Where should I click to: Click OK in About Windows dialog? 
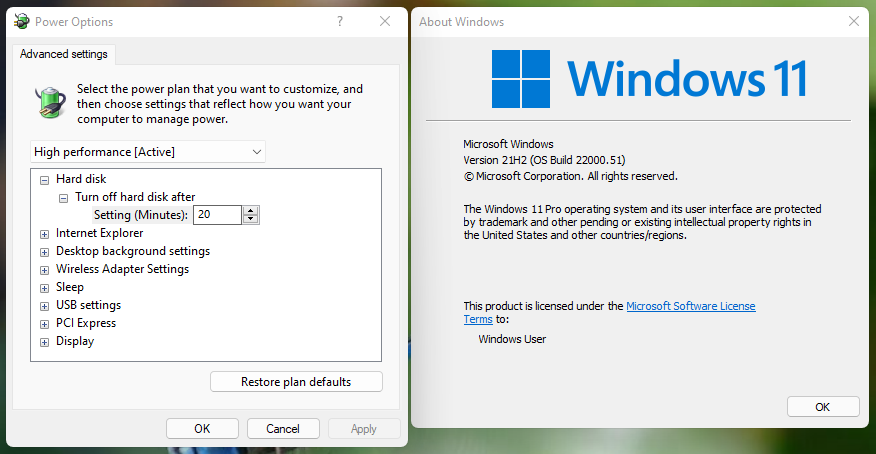click(x=823, y=407)
